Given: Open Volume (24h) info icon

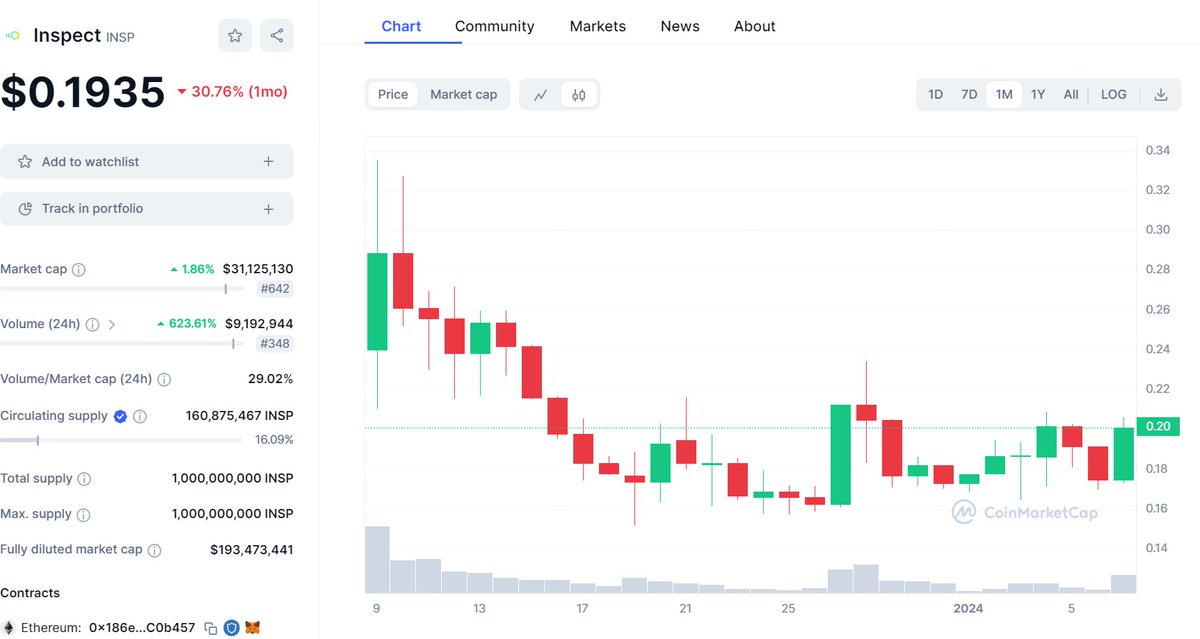Looking at the screenshot, I should (92, 325).
